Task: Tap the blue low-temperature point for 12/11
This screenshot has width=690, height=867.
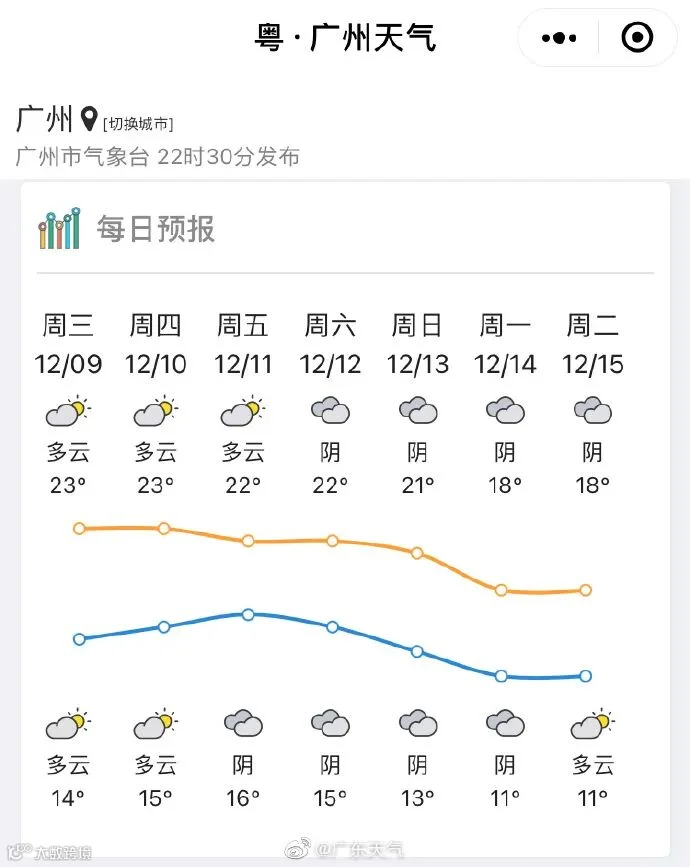Action: [x=248, y=614]
